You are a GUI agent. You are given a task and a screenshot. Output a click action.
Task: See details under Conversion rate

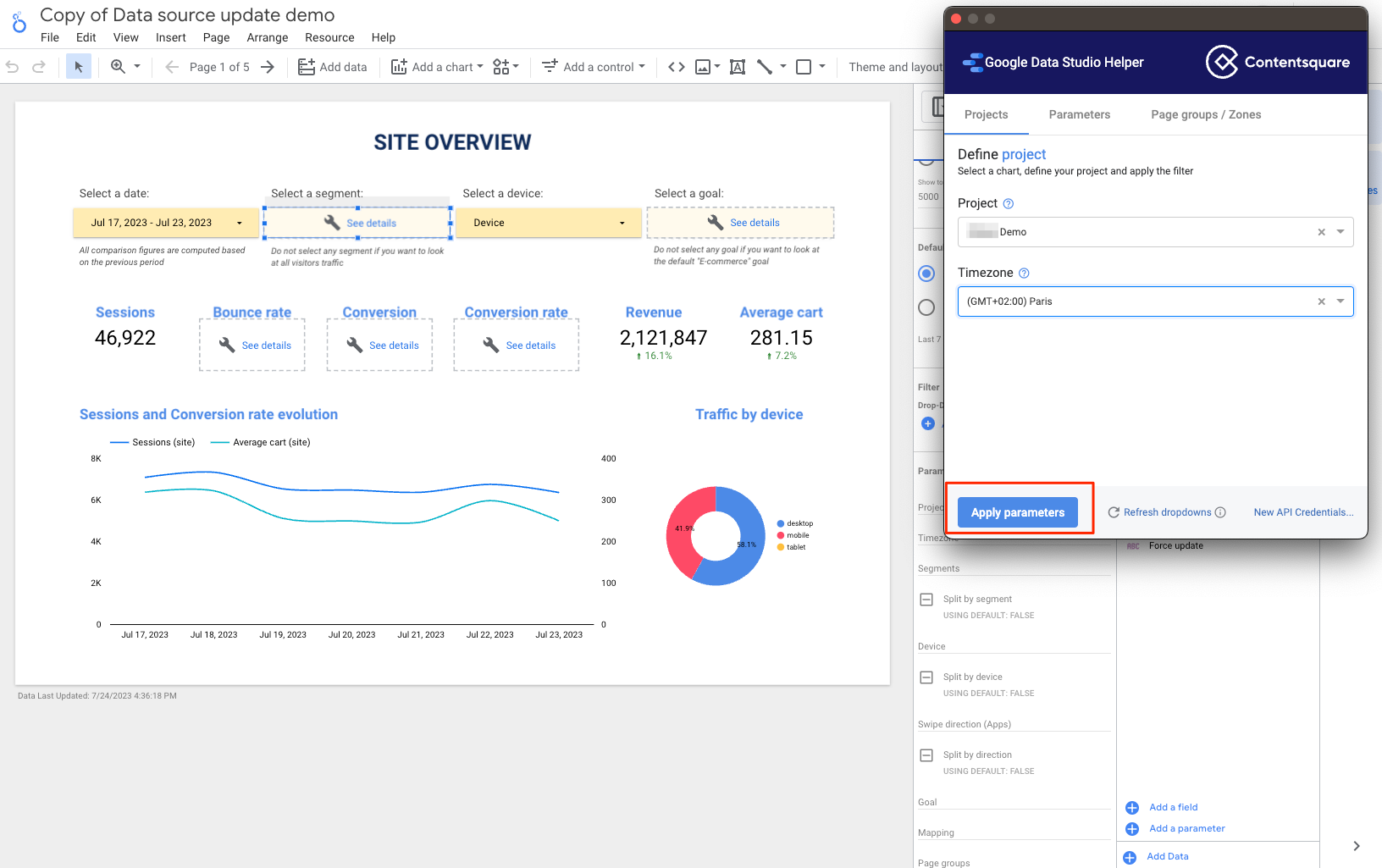tap(530, 346)
